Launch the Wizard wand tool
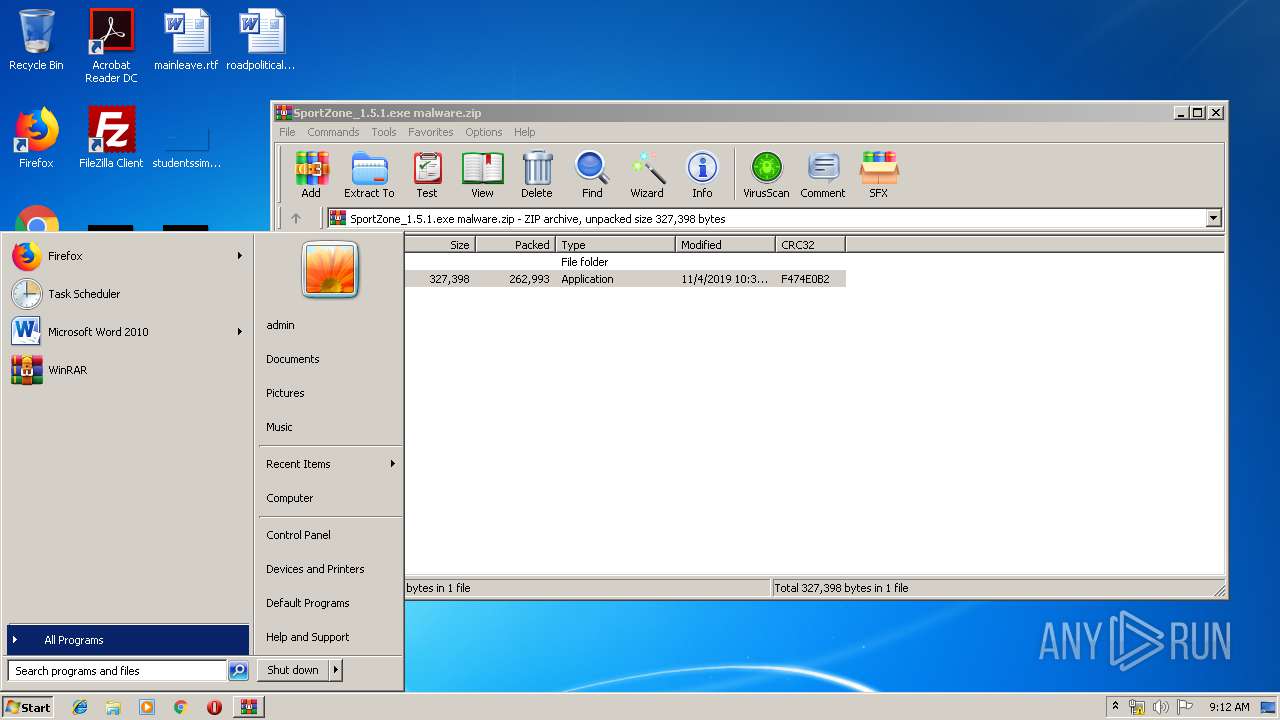Viewport: 1280px width, 720px height. pos(647,175)
